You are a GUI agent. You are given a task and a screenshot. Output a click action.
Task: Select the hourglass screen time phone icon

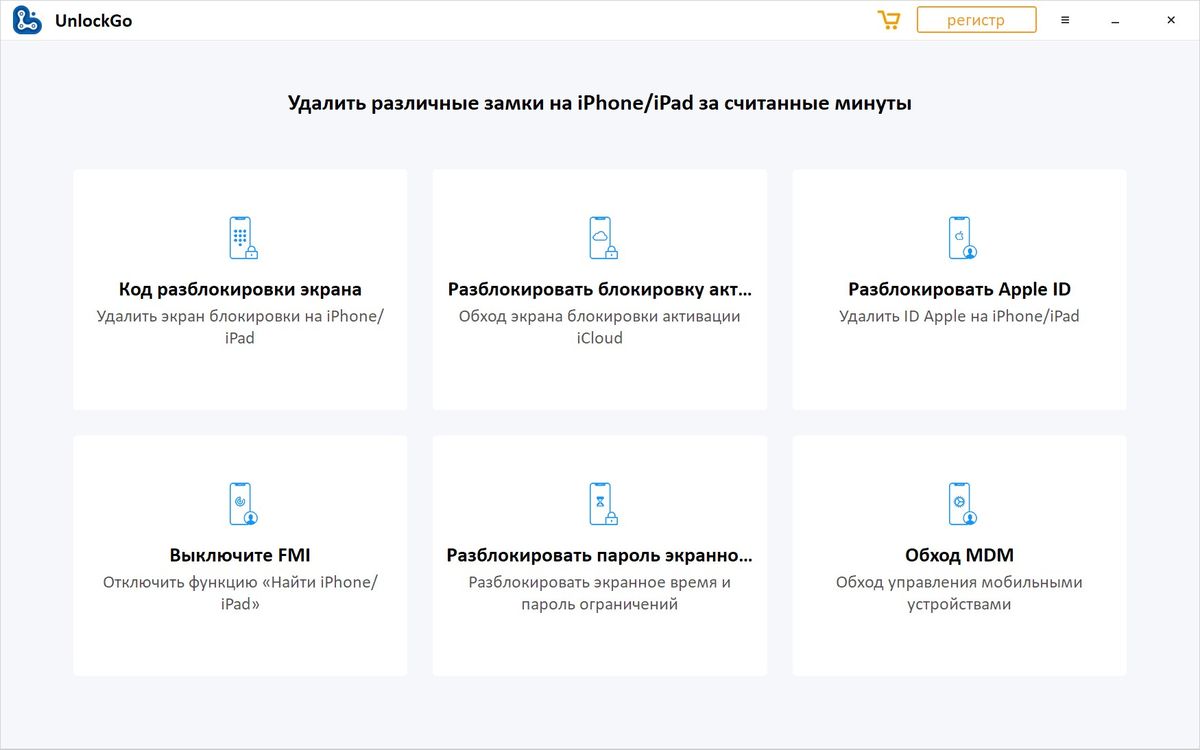[x=600, y=502]
